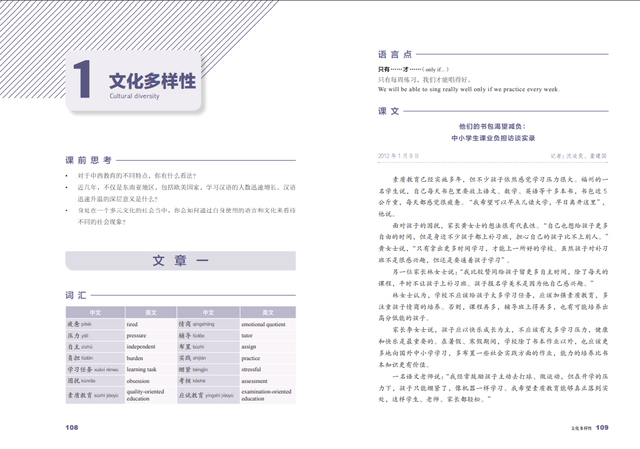Click the 文章一 banner heading
The width and height of the screenshot is (640, 449).
point(180,260)
